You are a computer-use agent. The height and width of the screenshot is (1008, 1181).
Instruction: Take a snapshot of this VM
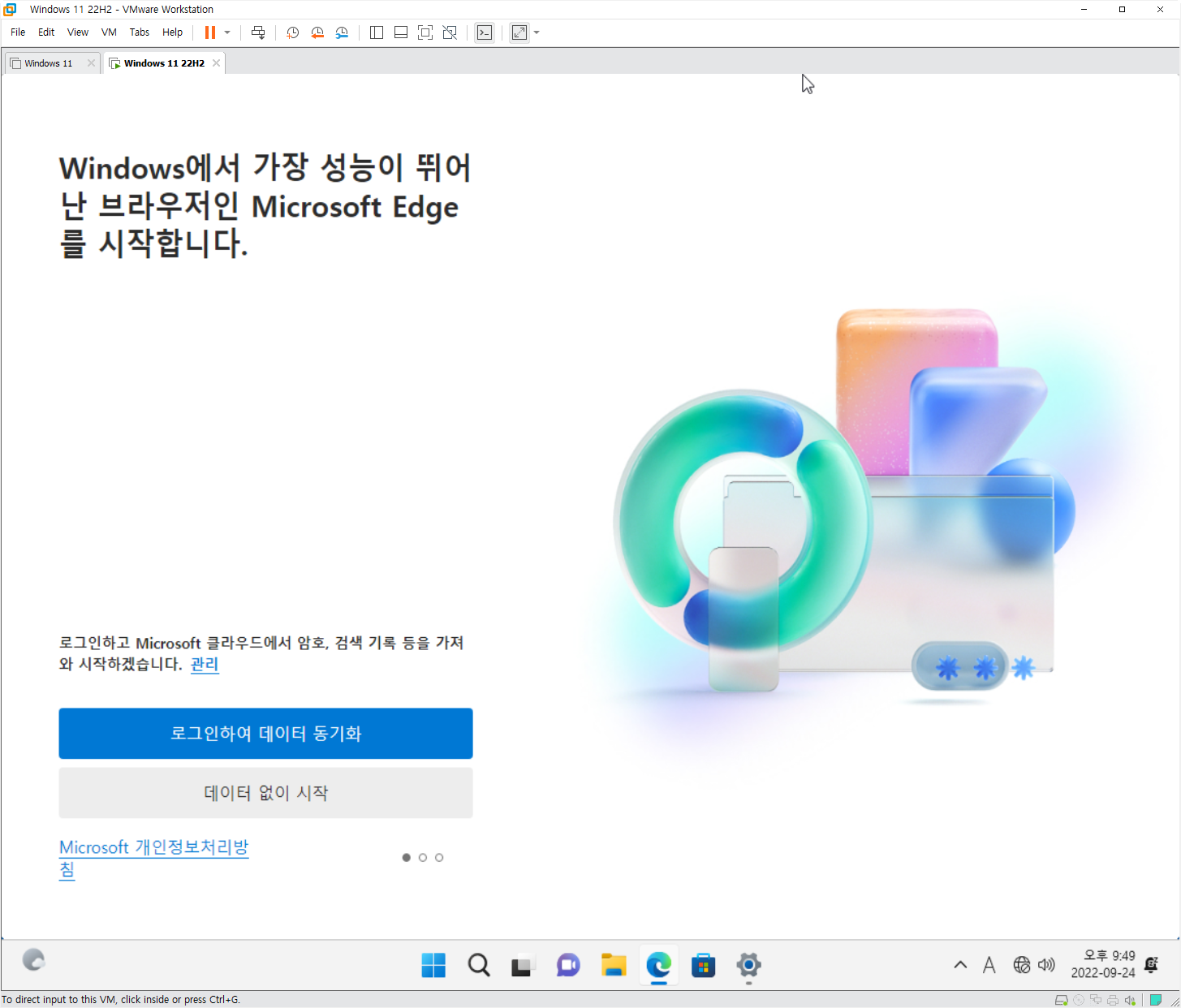[x=292, y=32]
